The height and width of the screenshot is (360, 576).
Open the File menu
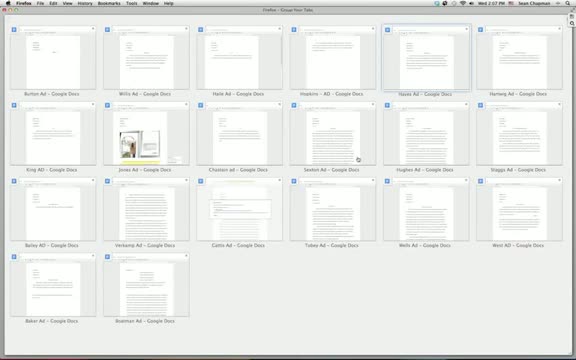(40, 3)
